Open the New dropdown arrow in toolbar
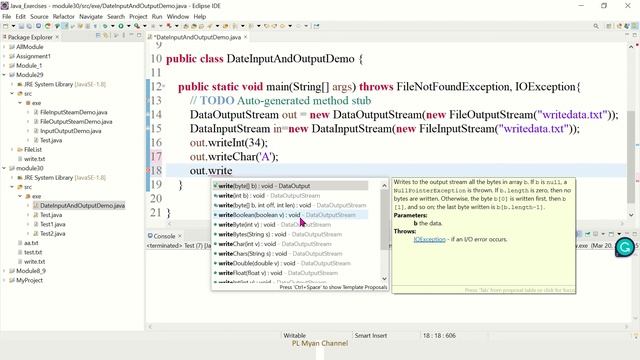 point(13,26)
